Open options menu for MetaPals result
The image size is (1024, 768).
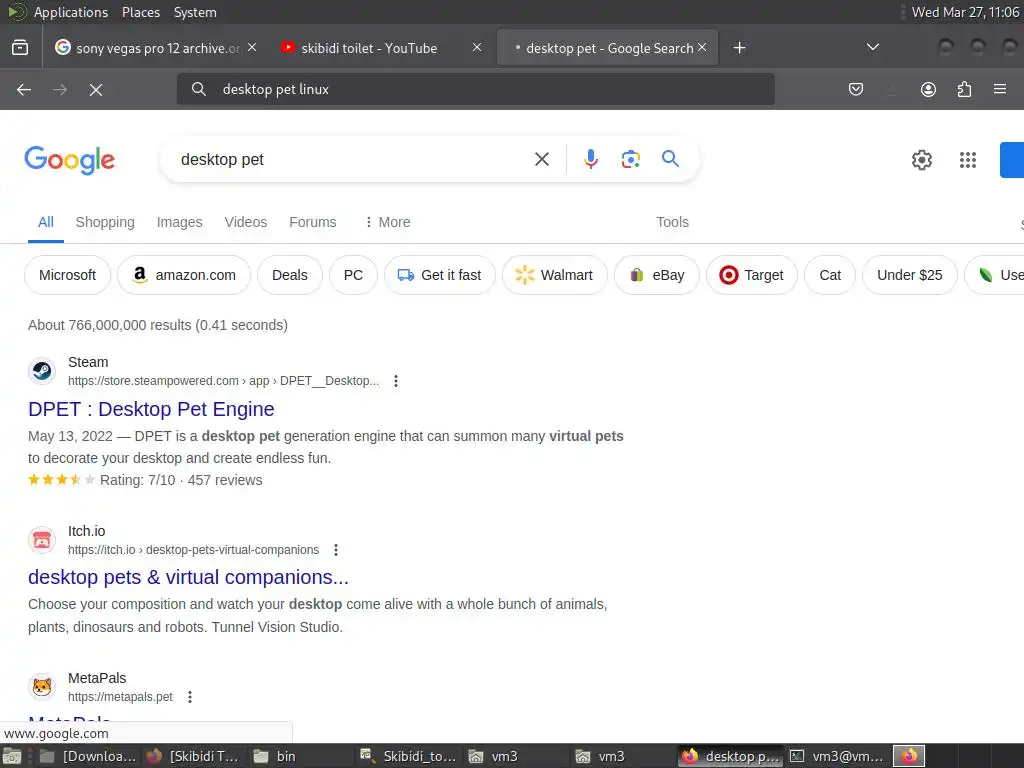coord(190,697)
